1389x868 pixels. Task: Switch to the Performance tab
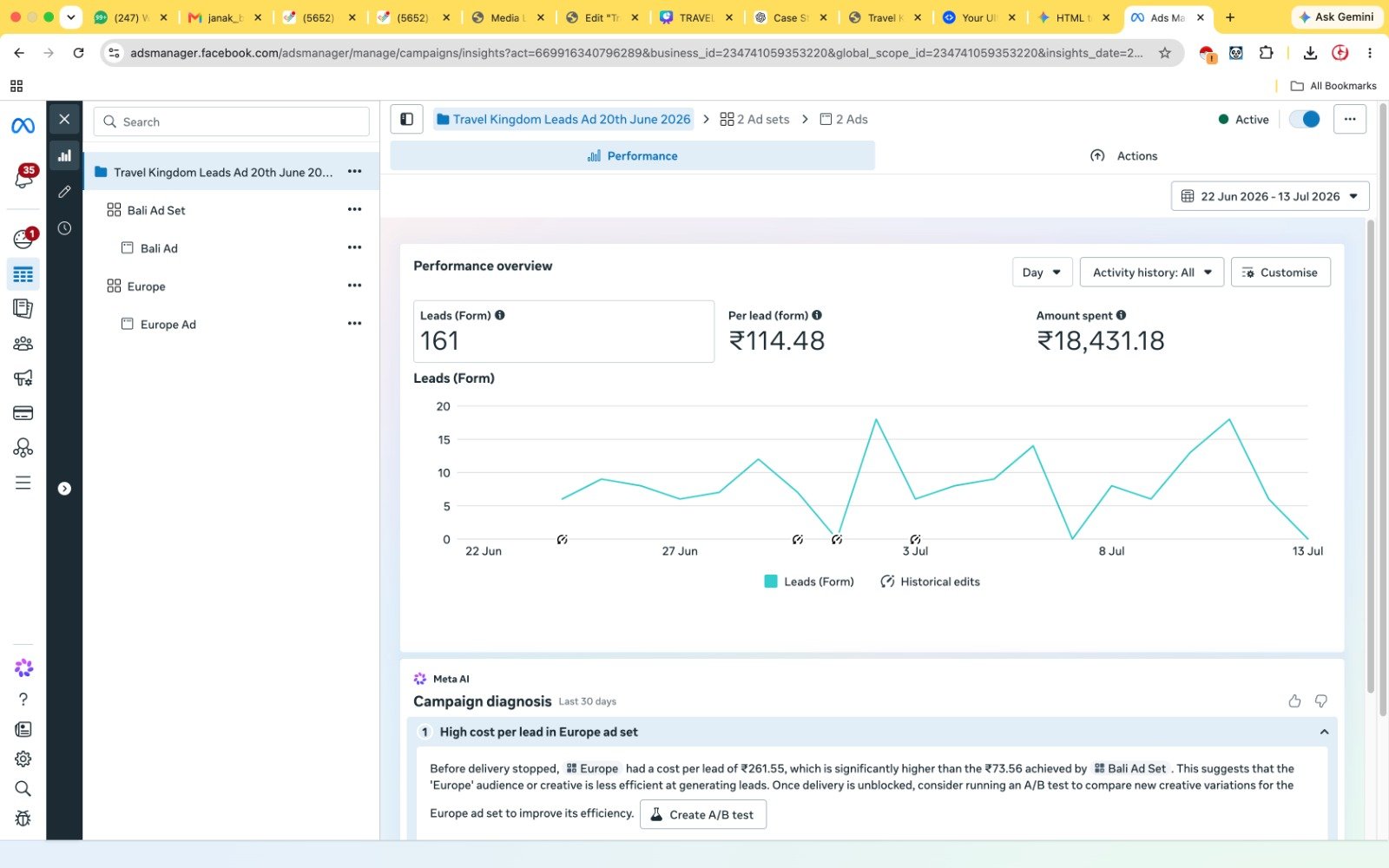(632, 155)
